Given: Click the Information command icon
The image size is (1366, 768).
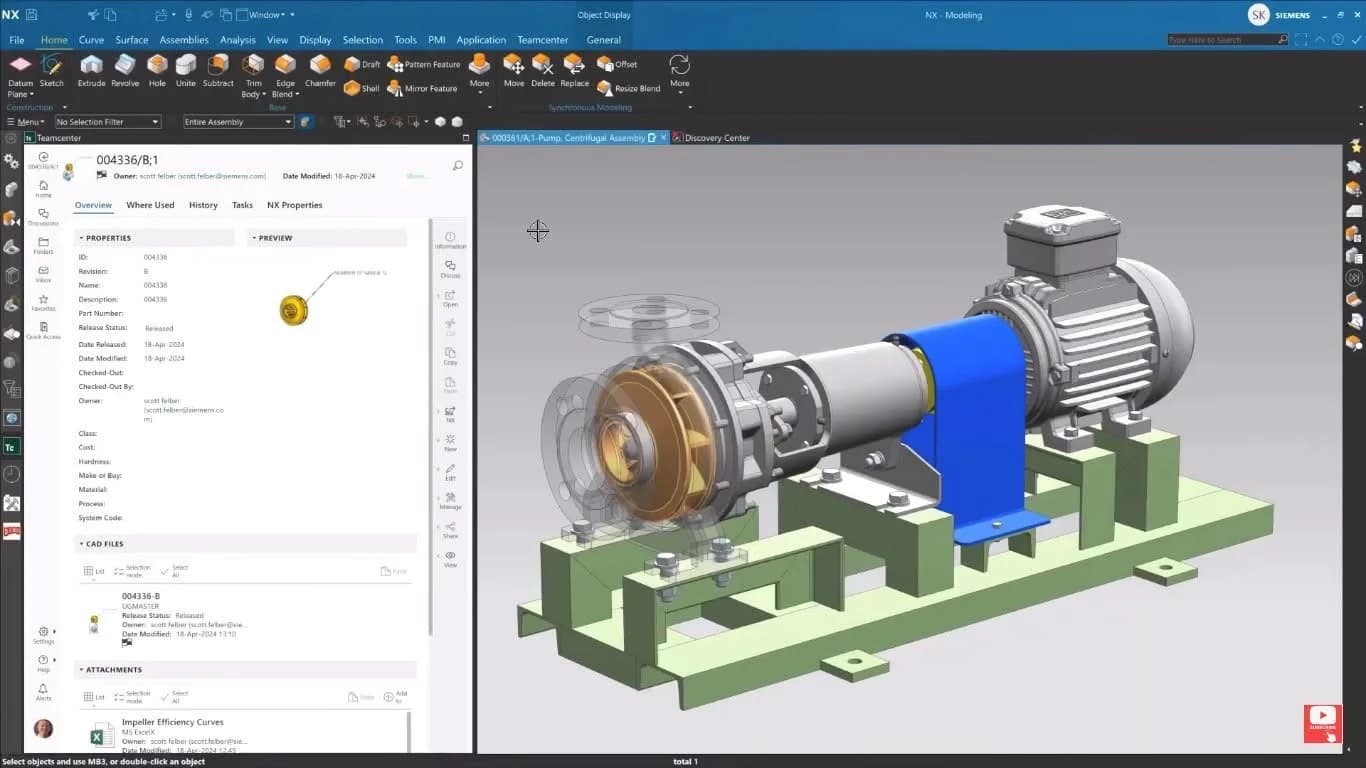Looking at the screenshot, I should pyautogui.click(x=450, y=240).
